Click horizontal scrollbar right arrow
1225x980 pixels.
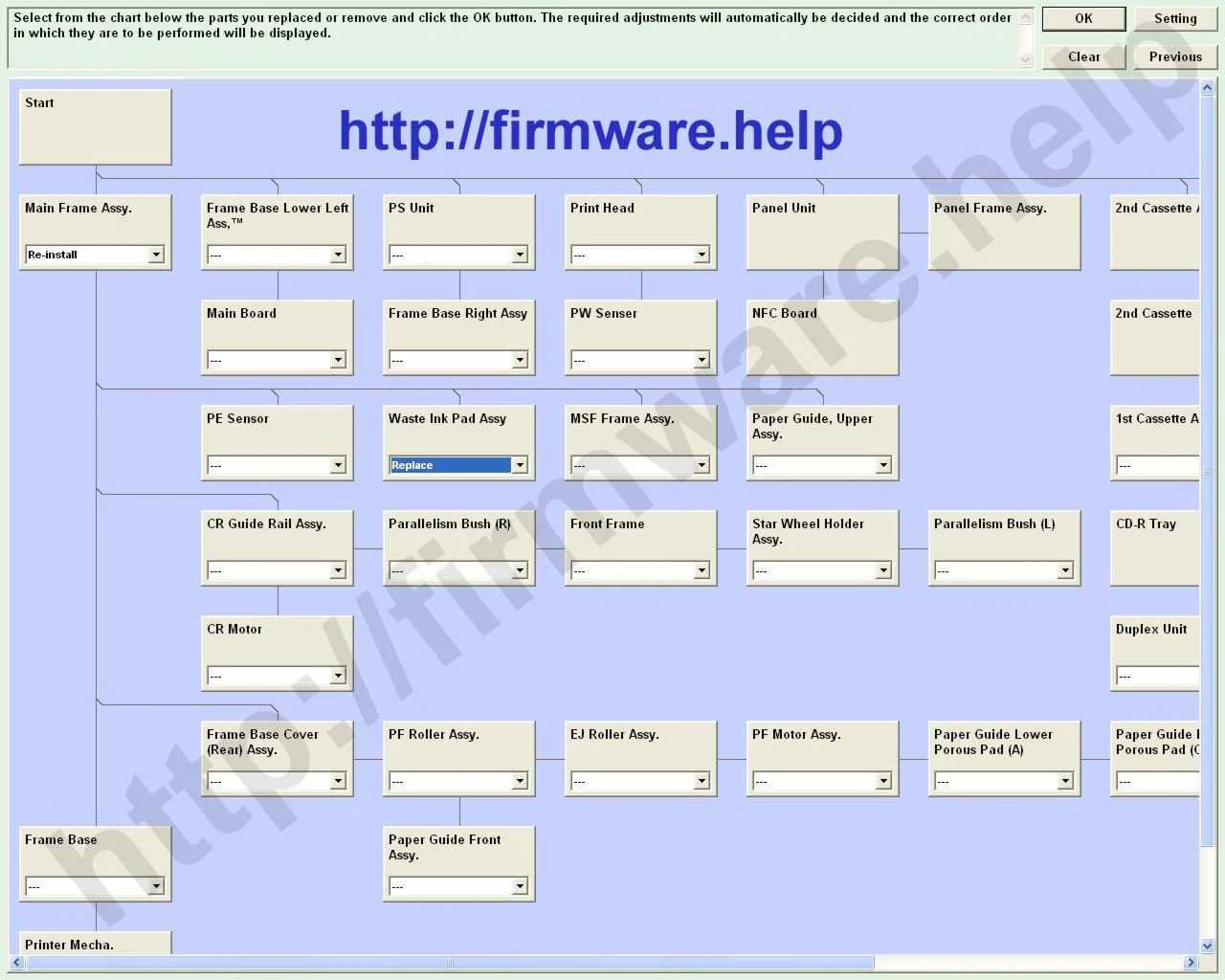(x=1192, y=963)
